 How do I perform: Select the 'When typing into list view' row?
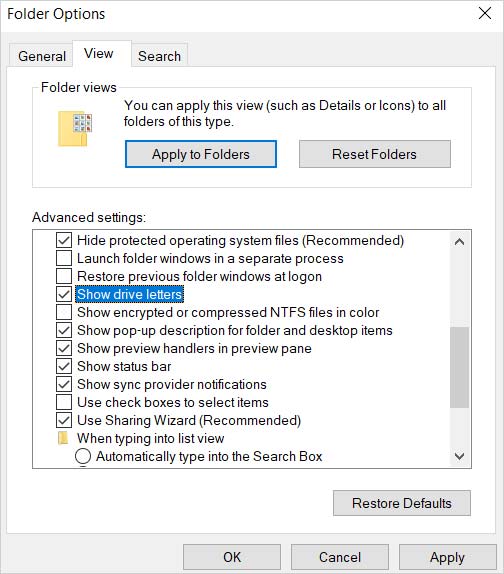tap(141, 438)
